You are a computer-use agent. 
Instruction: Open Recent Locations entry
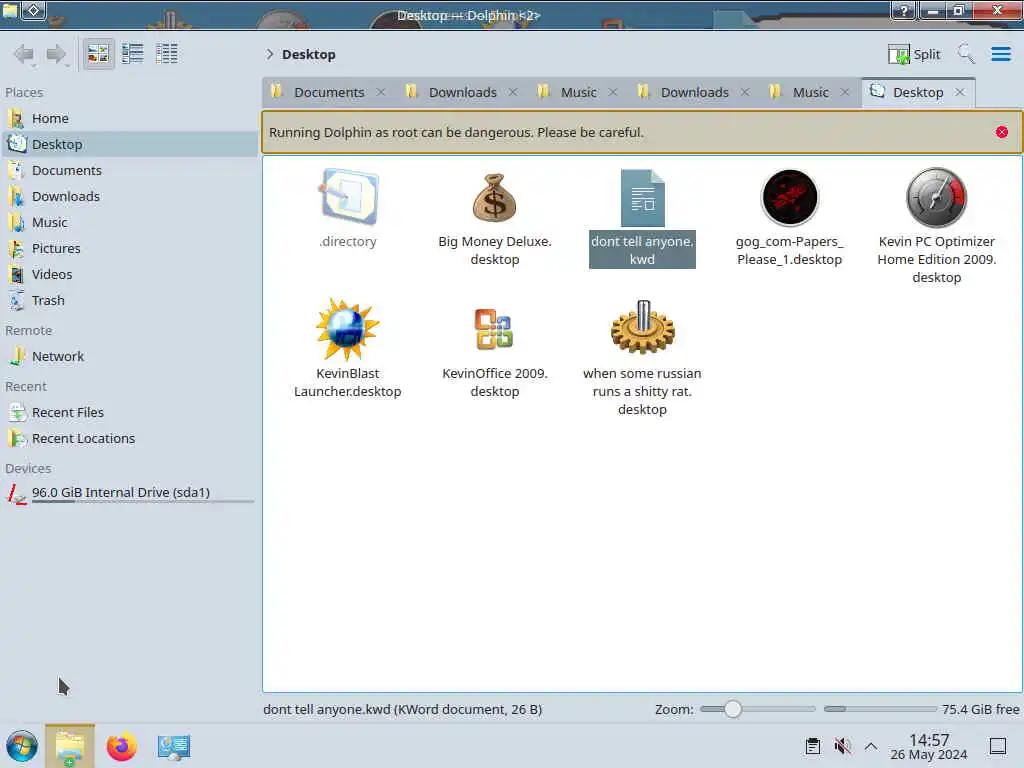(x=129, y=439)
